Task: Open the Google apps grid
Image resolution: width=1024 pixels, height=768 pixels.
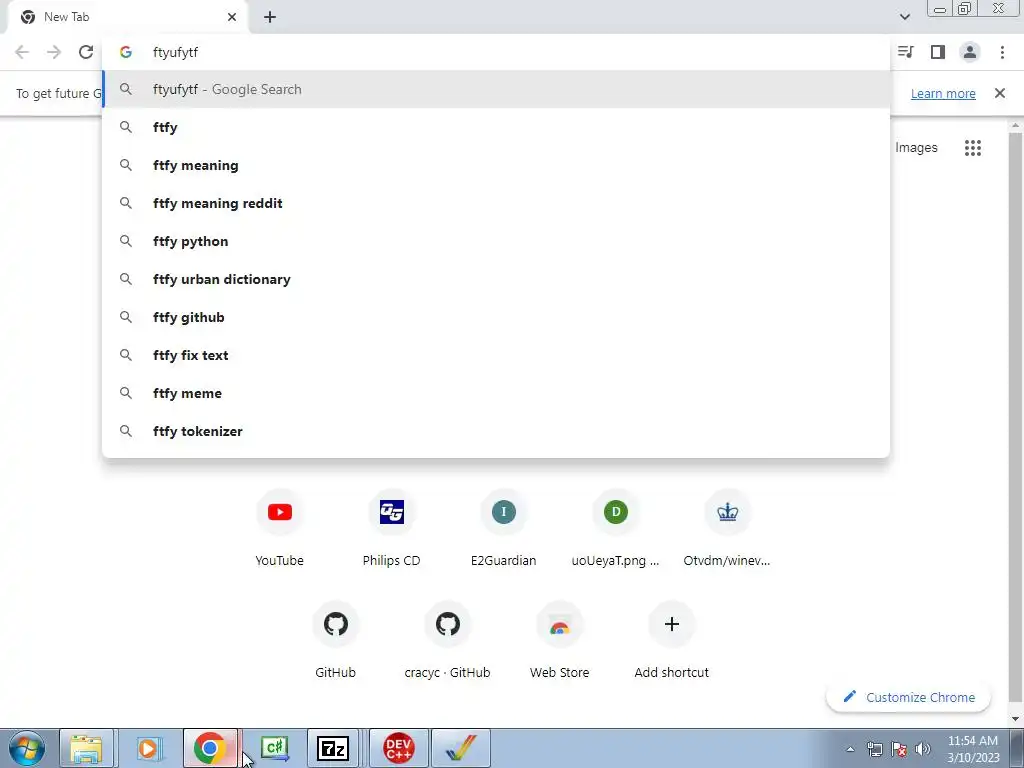Action: [972, 148]
